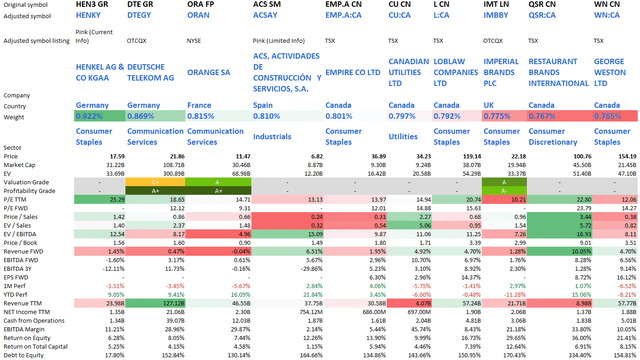Open the ORAN adjusted symbol link
This screenshot has width=640, height=360.
coord(198,16)
